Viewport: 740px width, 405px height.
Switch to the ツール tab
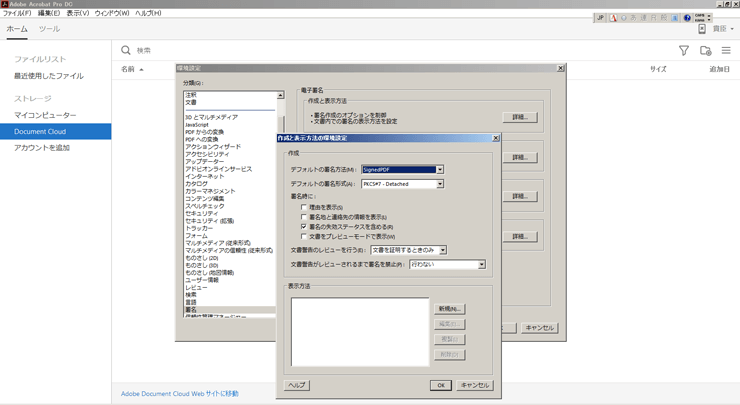(x=49, y=29)
